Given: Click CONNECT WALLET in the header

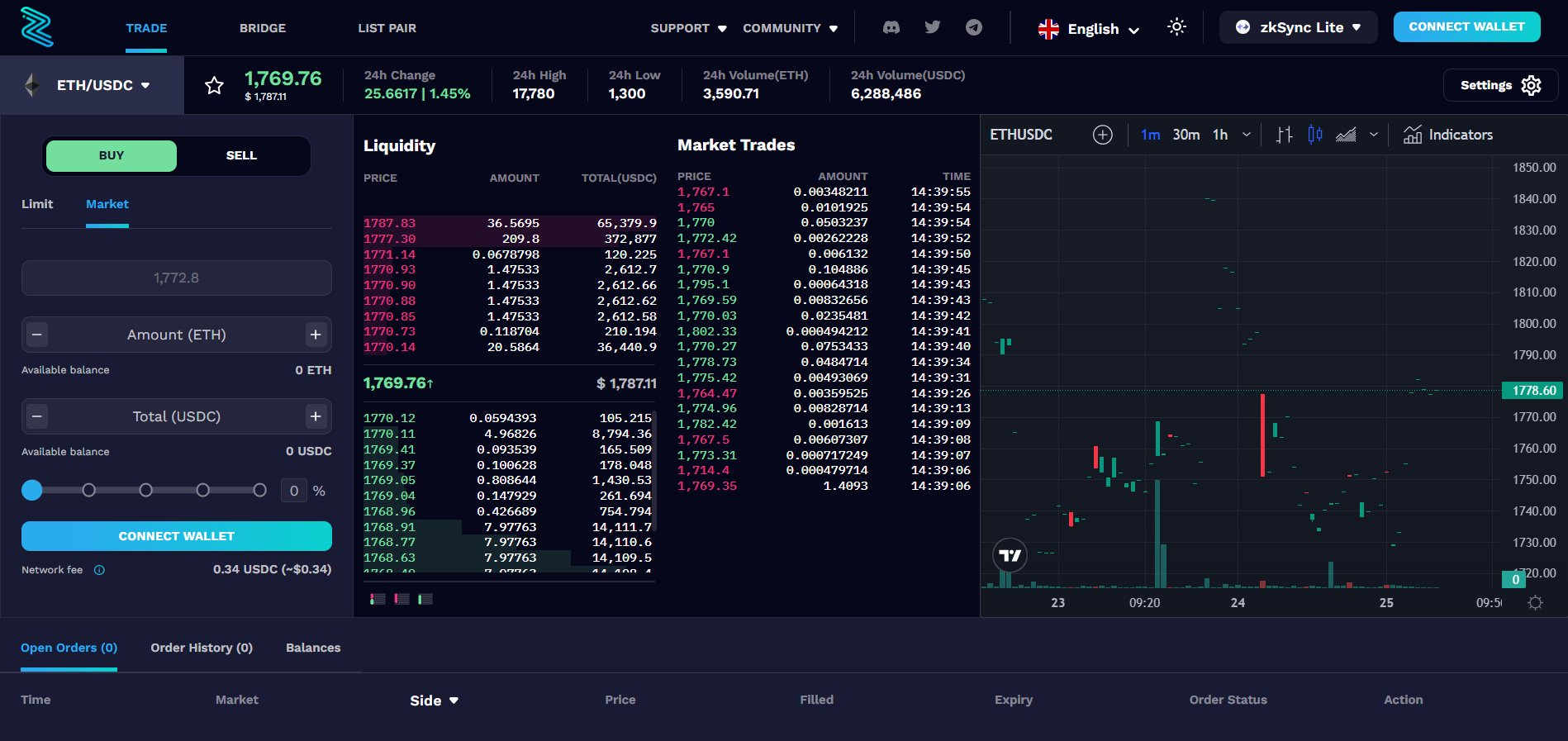Looking at the screenshot, I should [1466, 26].
